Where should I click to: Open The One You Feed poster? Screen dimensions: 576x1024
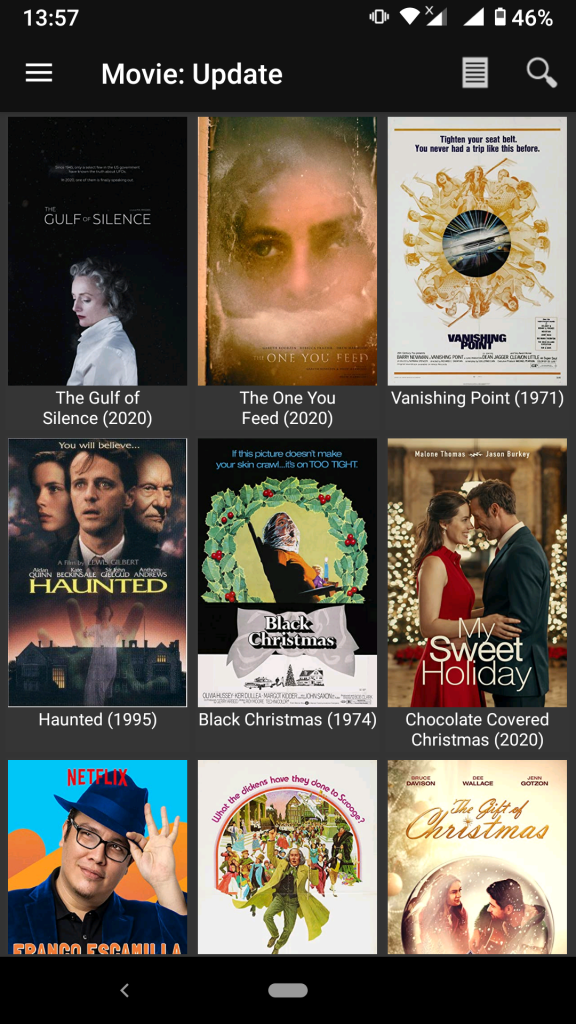tap(287, 251)
